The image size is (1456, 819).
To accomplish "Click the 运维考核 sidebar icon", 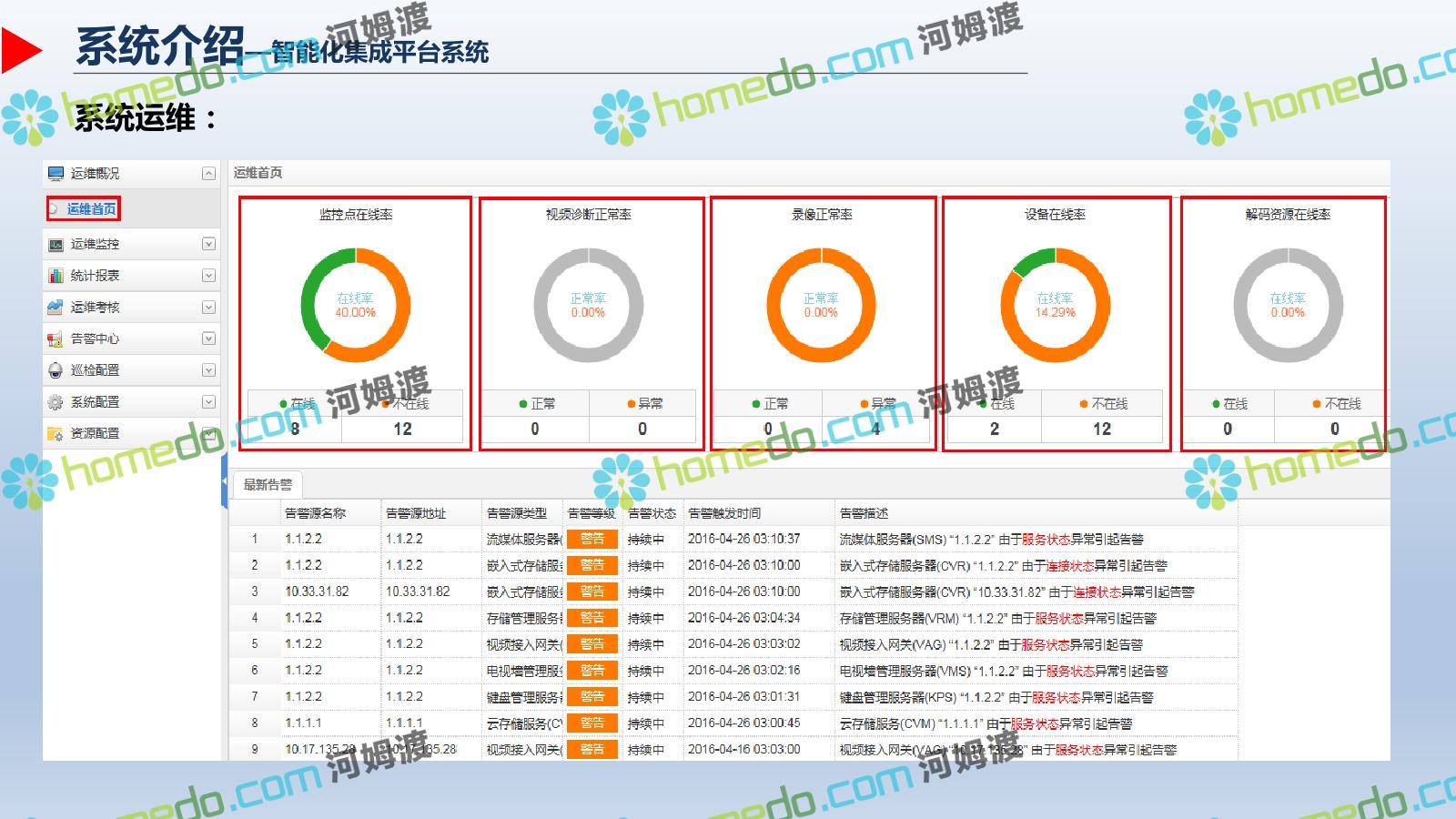I will click(x=56, y=308).
